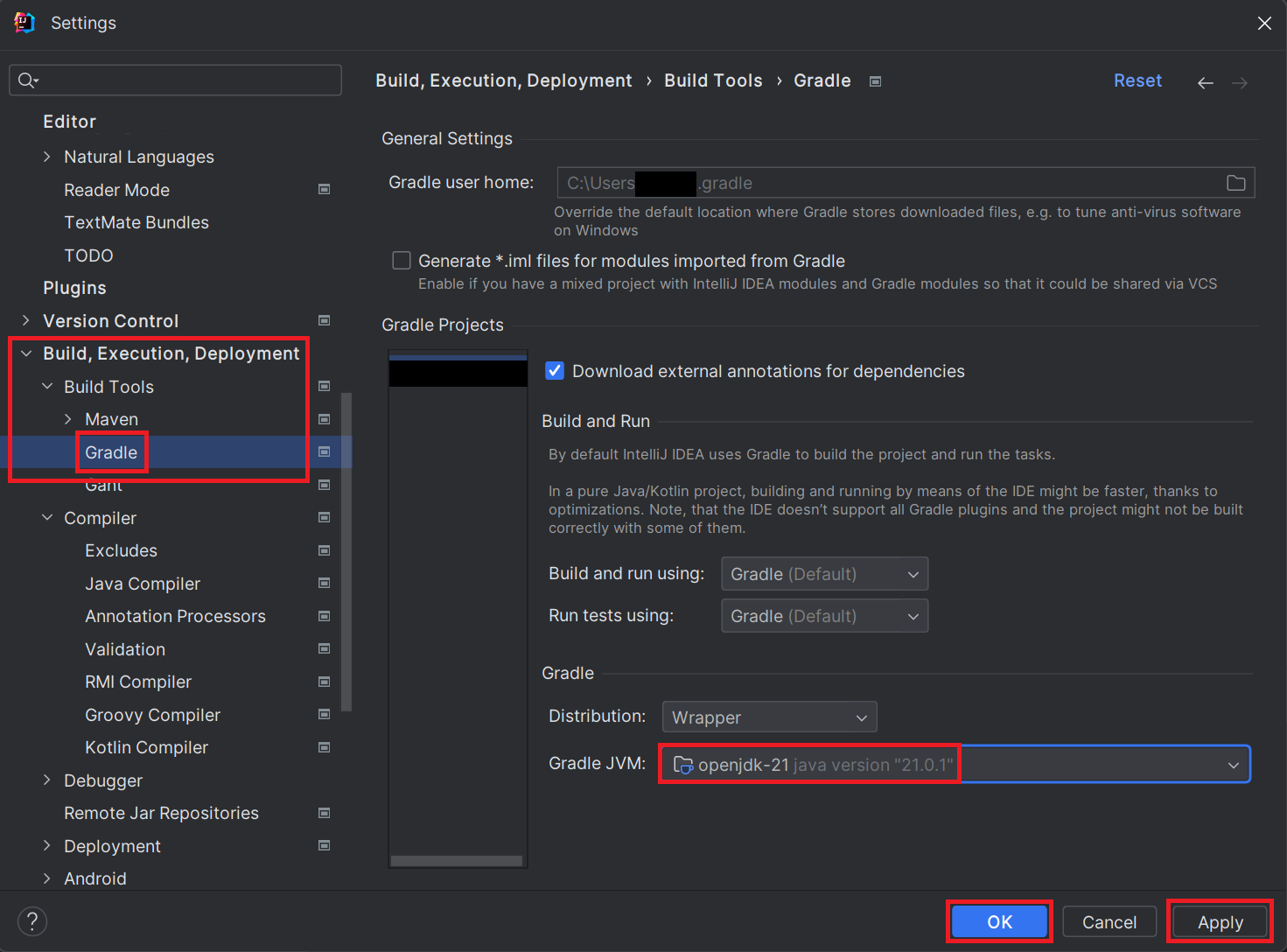Select Editor category in settings tree
1287x952 pixels.
click(69, 122)
